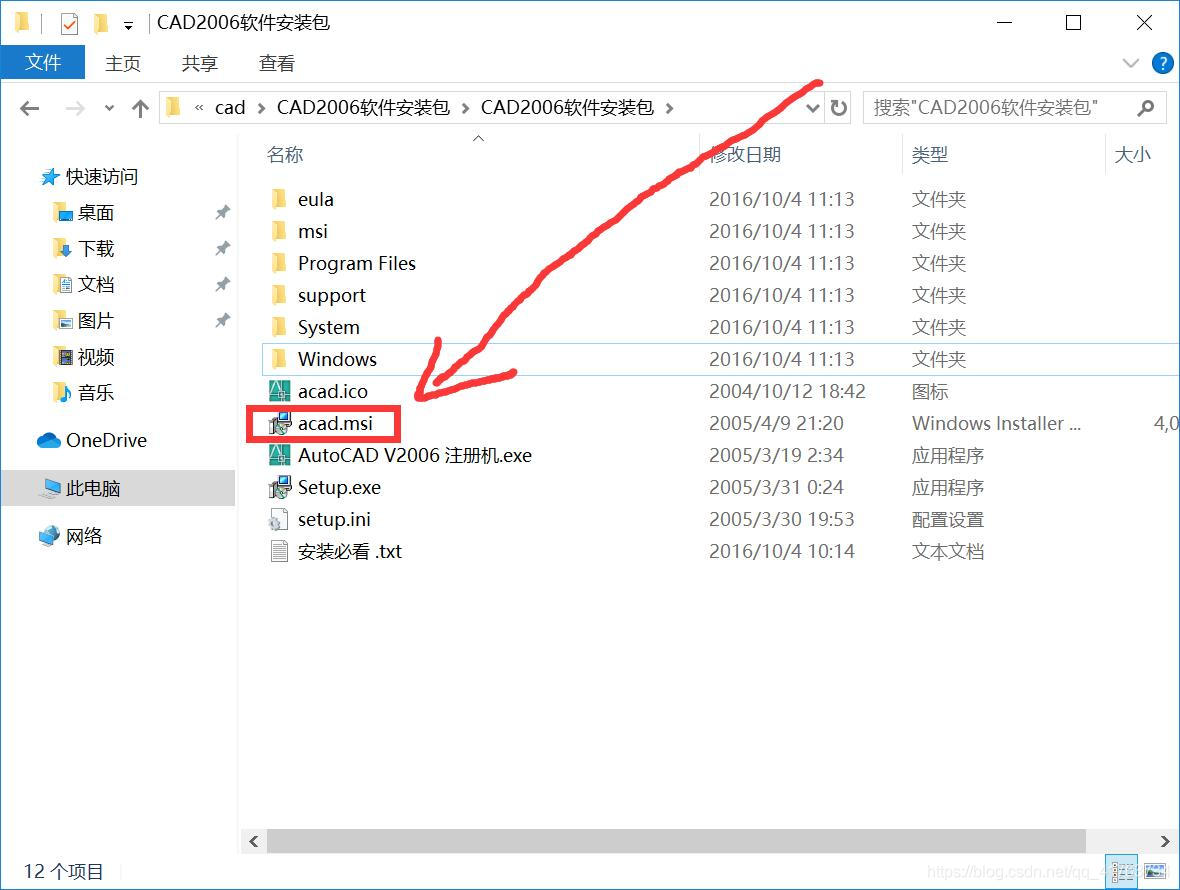Click the back navigation arrow
Image resolution: width=1180 pixels, height=890 pixels.
(29, 108)
